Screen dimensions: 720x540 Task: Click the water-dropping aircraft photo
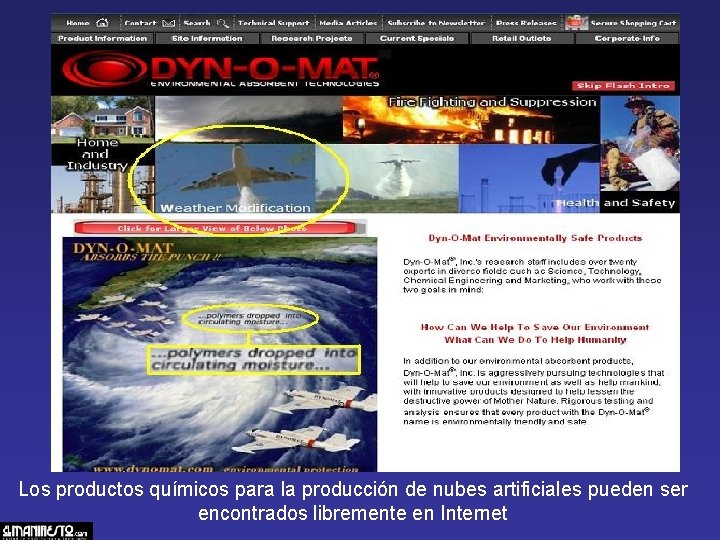(x=387, y=178)
